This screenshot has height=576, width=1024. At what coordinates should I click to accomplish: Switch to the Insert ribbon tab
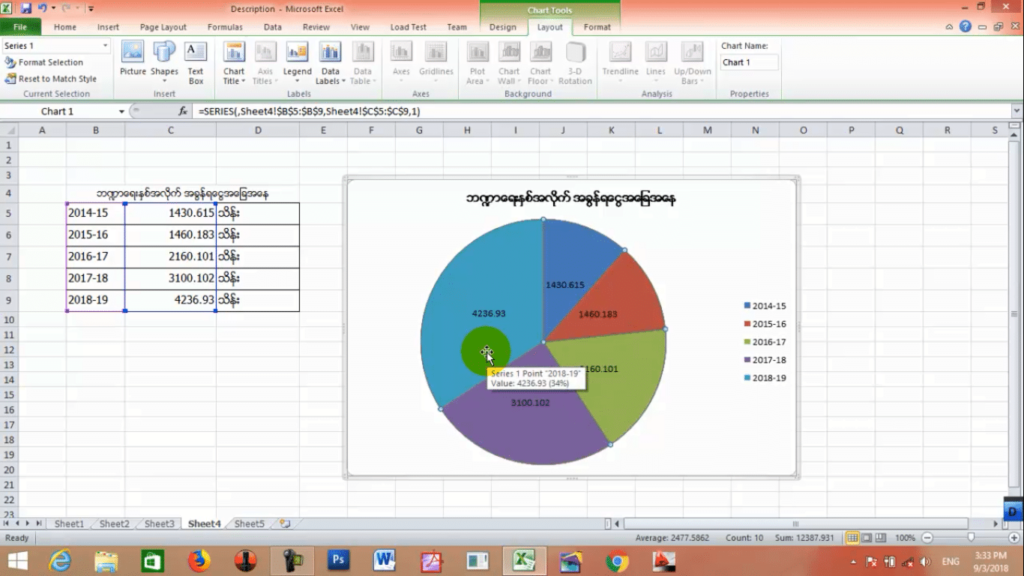click(108, 27)
